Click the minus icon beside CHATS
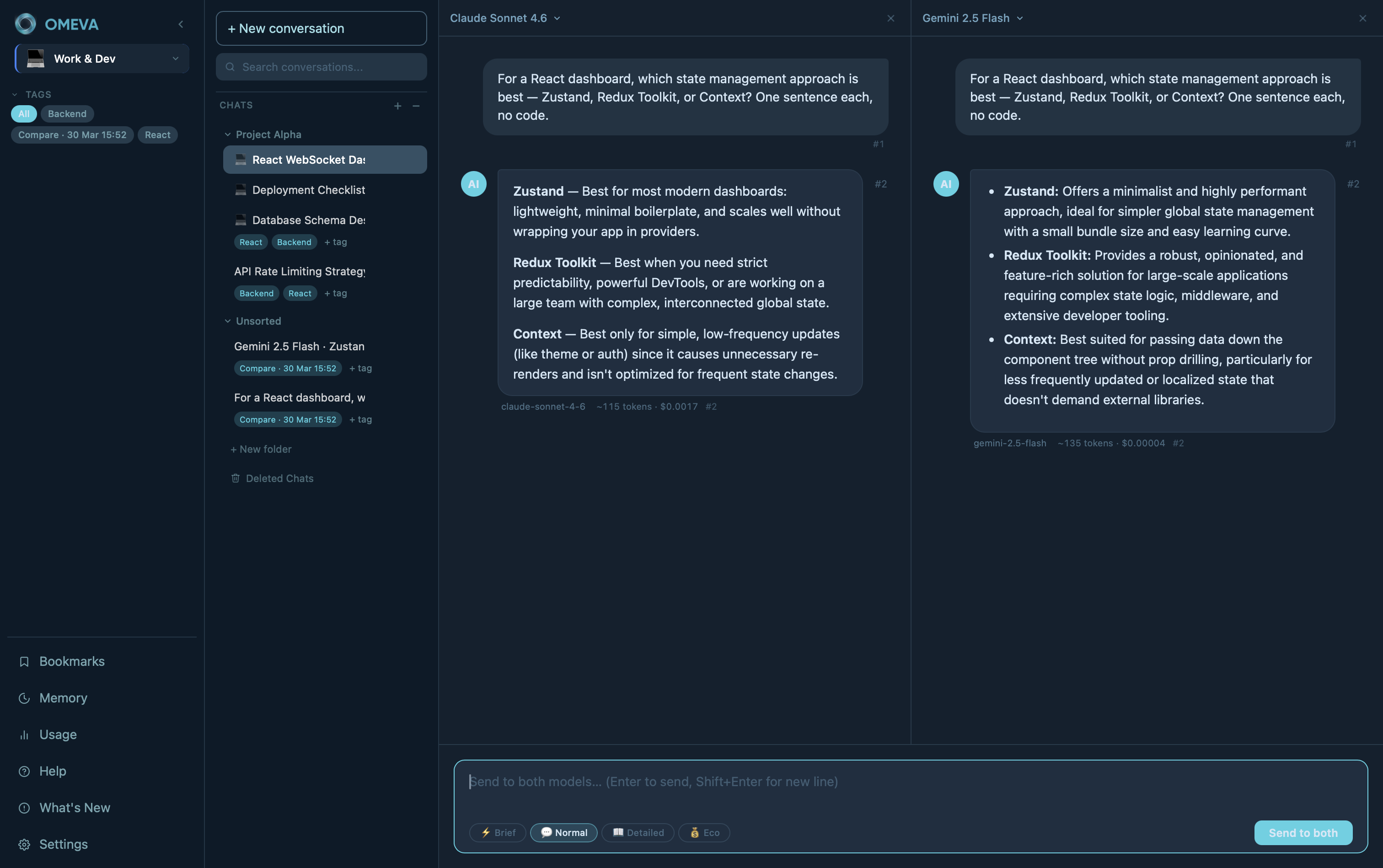The height and width of the screenshot is (868, 1383). [416, 106]
